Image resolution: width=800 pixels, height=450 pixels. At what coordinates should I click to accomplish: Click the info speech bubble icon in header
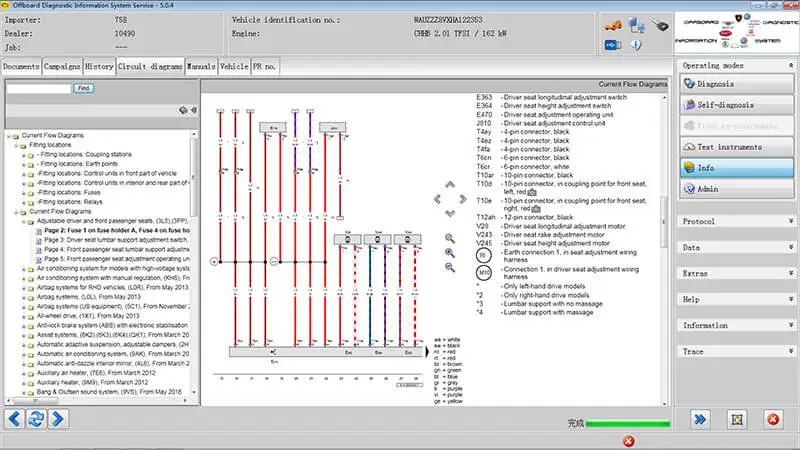coord(636,45)
